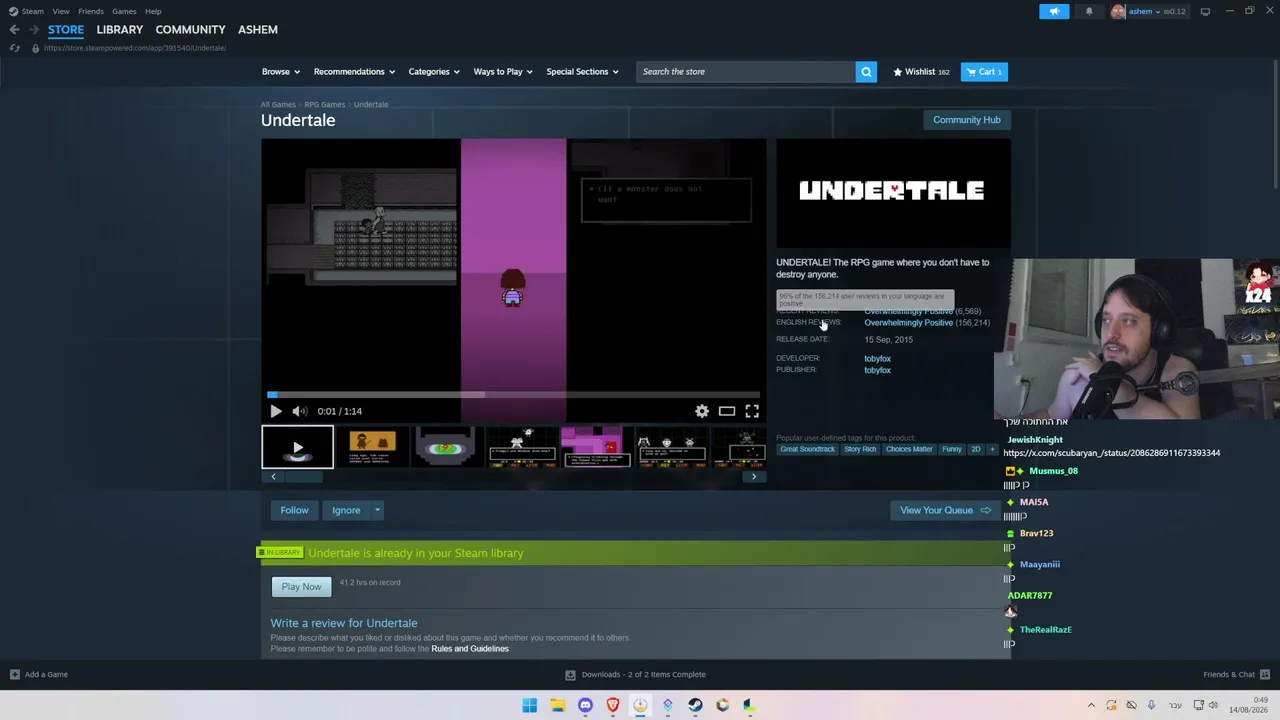Open Downloads status at bottom
The width and height of the screenshot is (1280, 720).
[x=636, y=674]
